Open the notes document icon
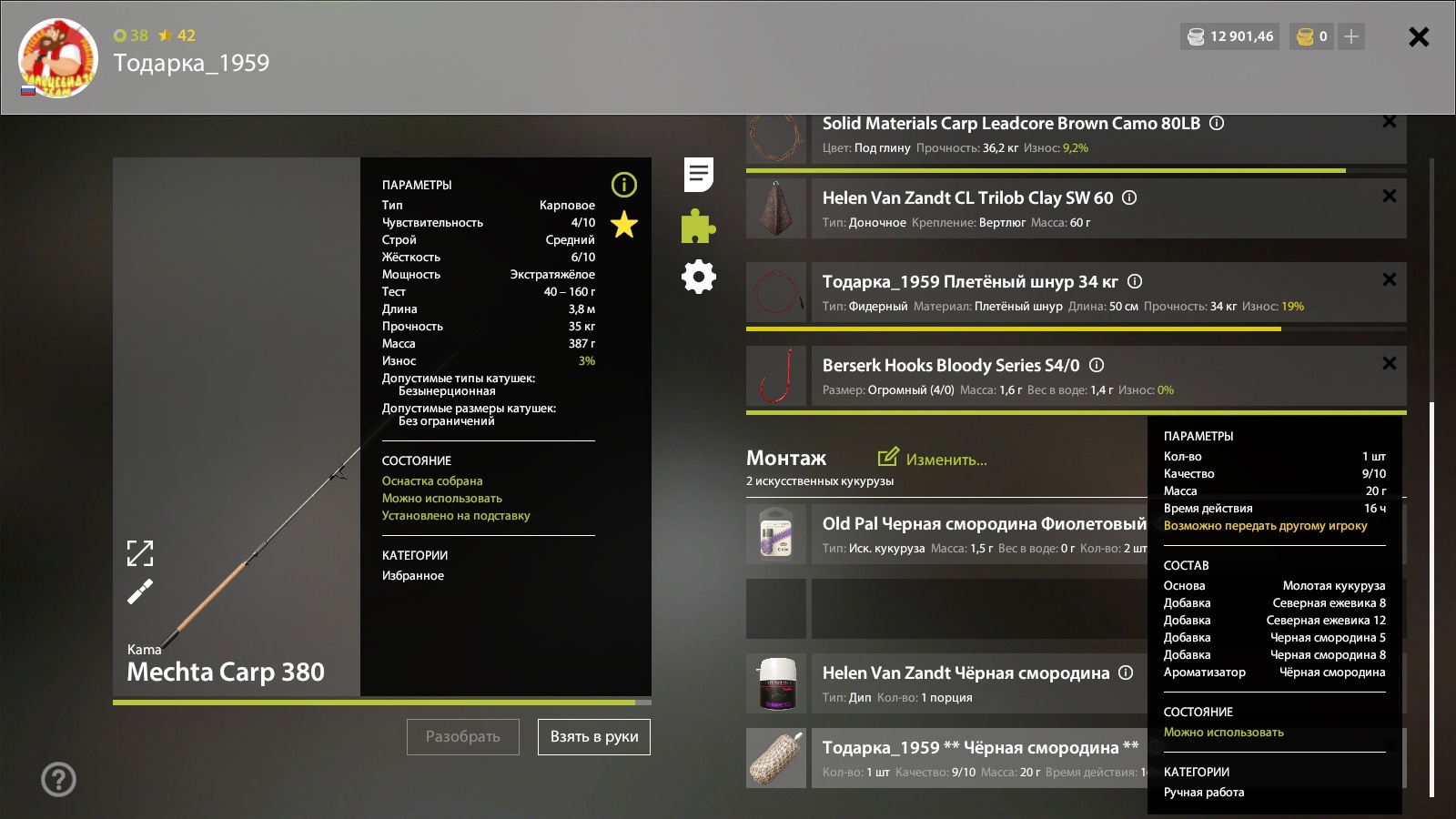1456x819 pixels. click(699, 175)
